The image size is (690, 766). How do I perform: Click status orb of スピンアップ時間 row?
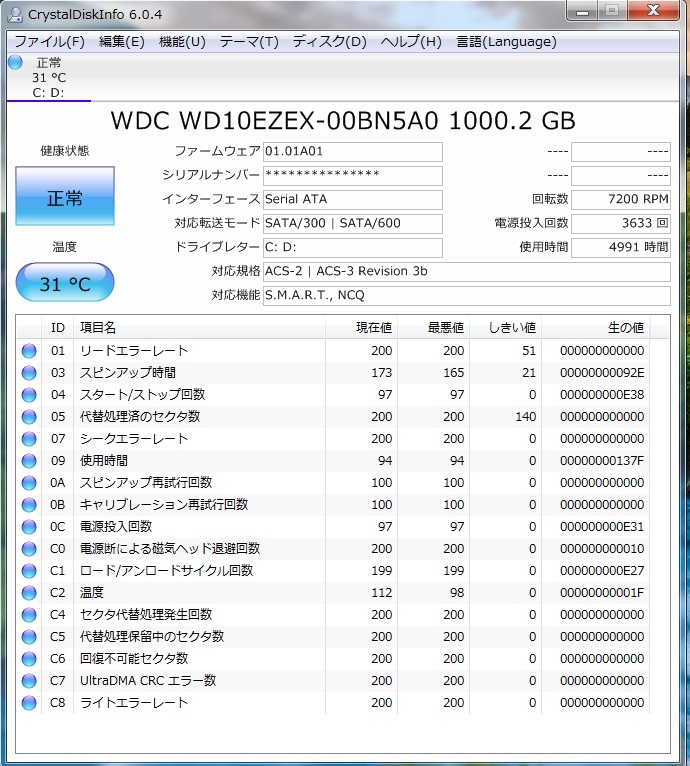29,373
